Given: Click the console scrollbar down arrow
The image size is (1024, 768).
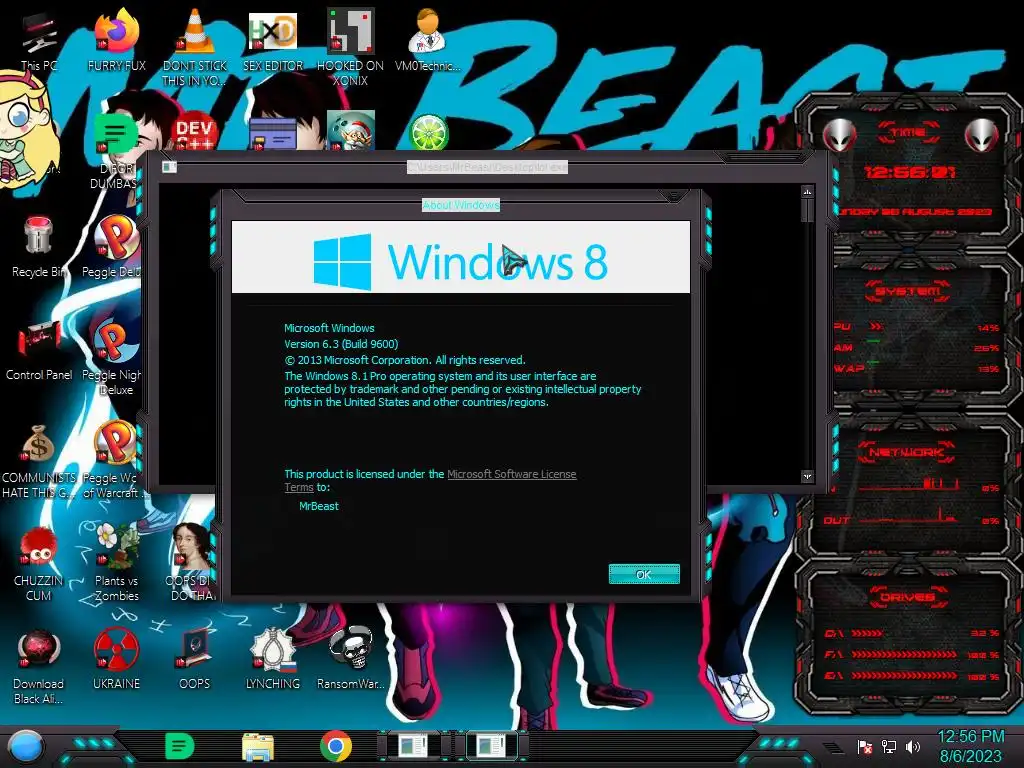Looking at the screenshot, I should pos(807,476).
